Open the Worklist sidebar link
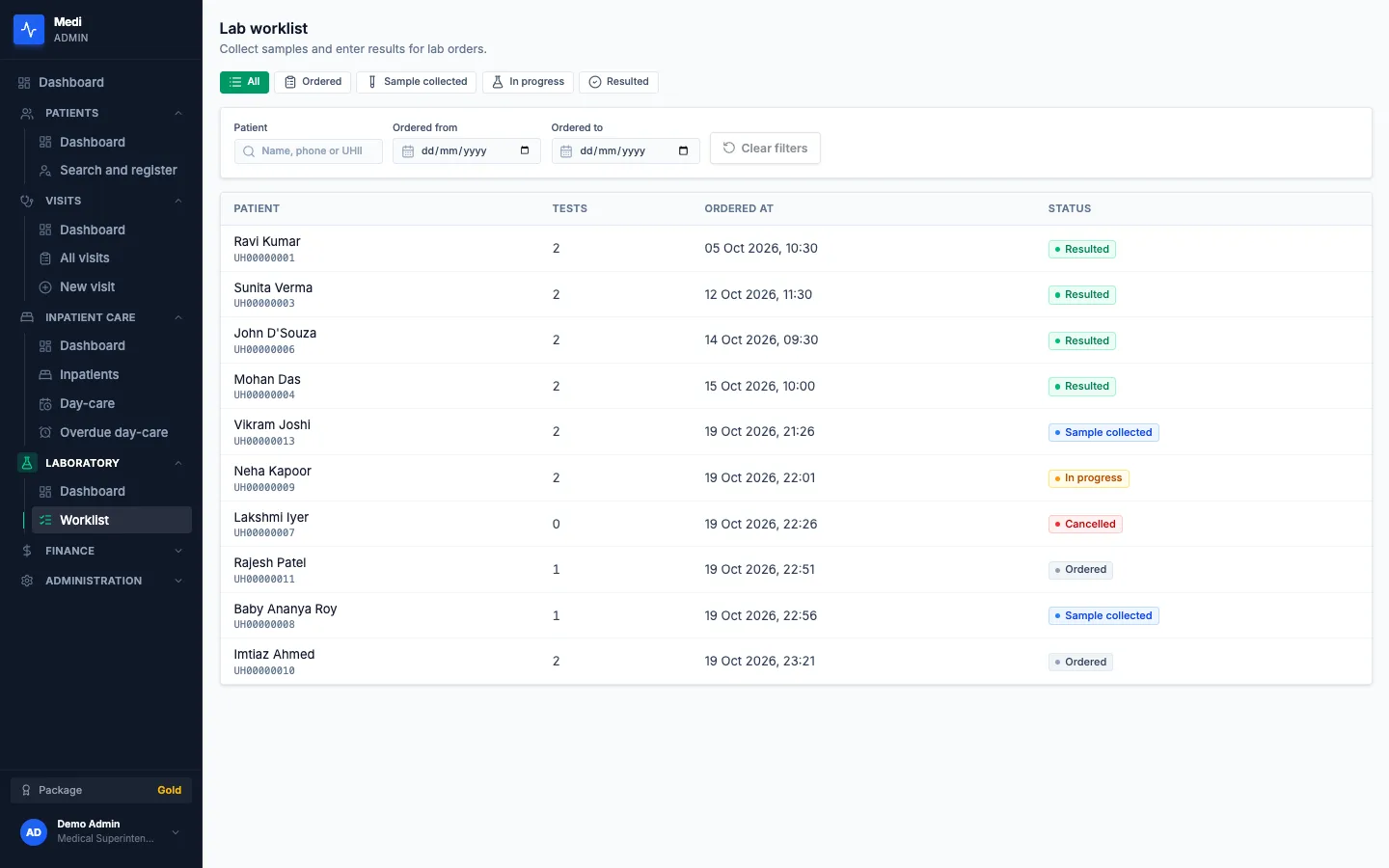1389x868 pixels. pos(112,520)
